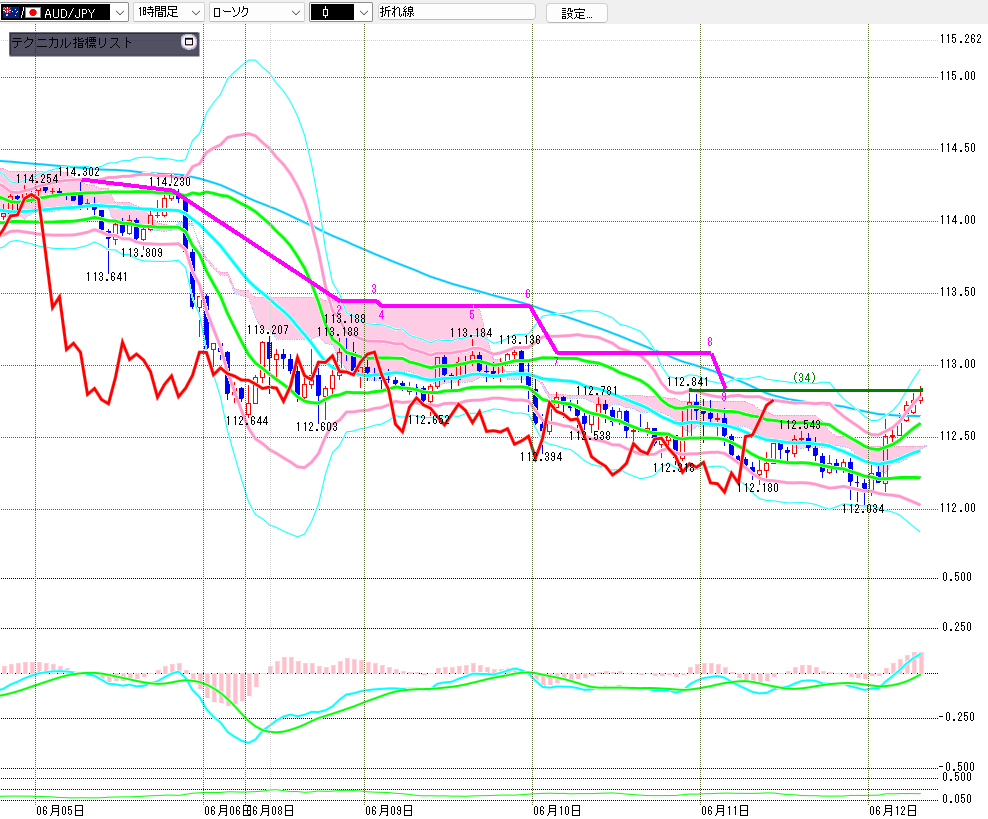Click the magenta wave marker number 5

point(471,314)
